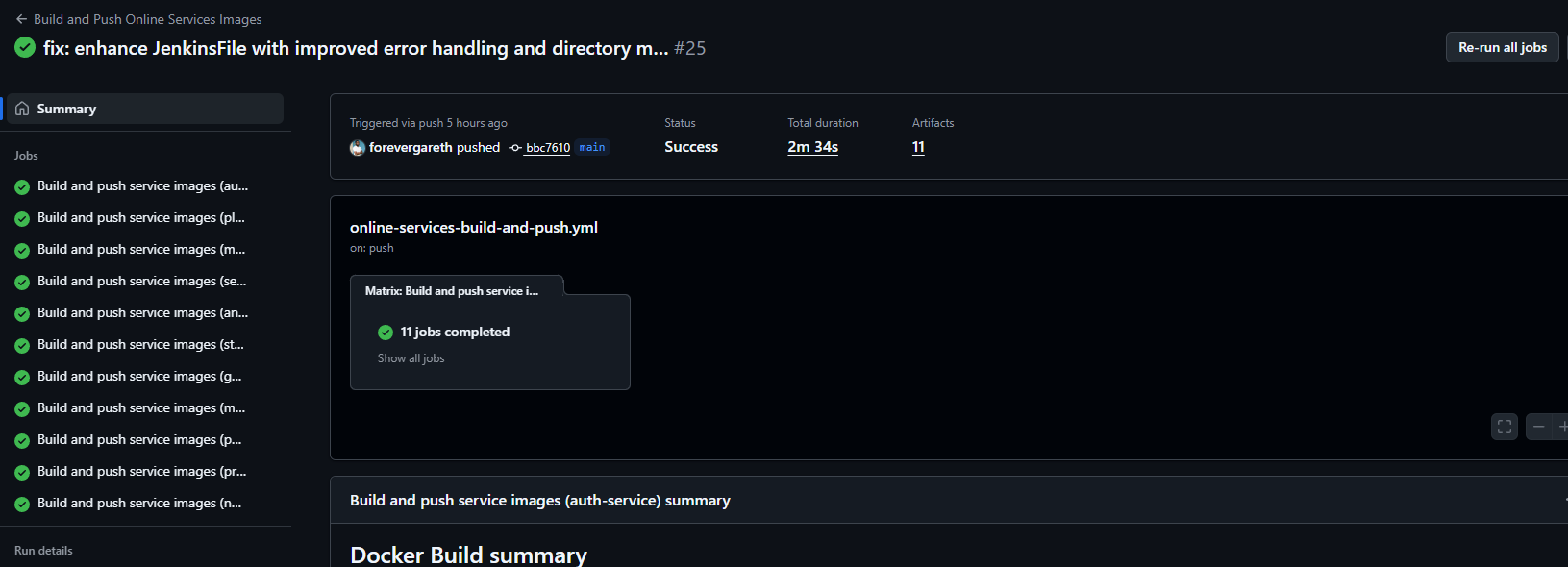1568x567 pixels.
Task: Open commit bbc7610
Action: tap(547, 147)
